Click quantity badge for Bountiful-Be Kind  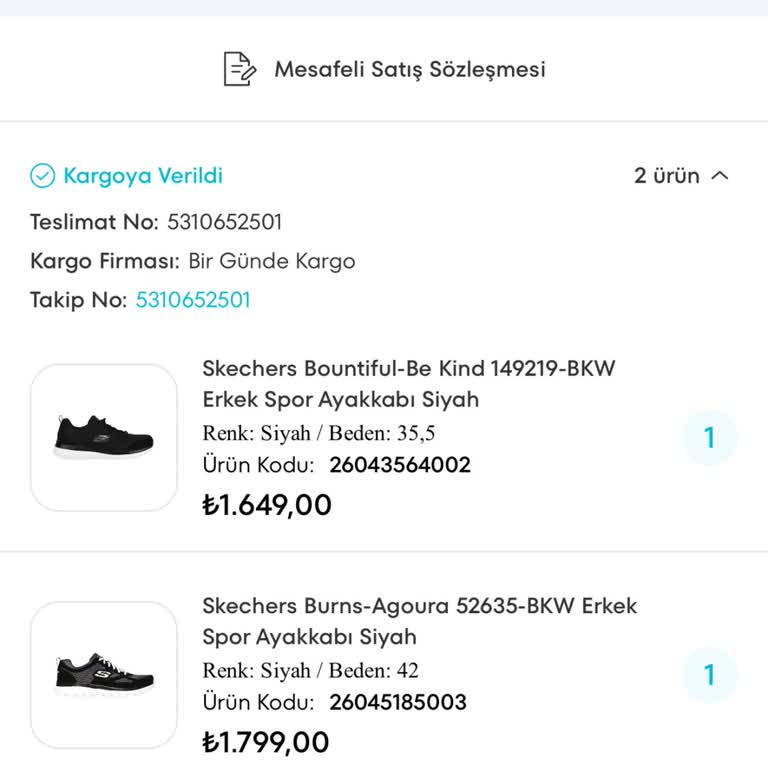(x=710, y=438)
